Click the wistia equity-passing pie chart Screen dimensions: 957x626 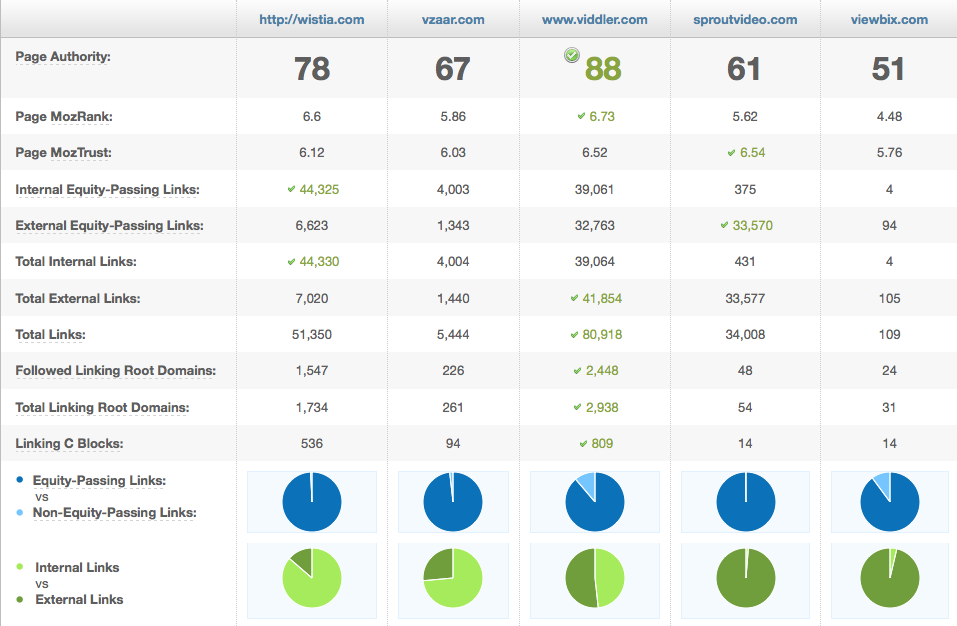[312, 502]
